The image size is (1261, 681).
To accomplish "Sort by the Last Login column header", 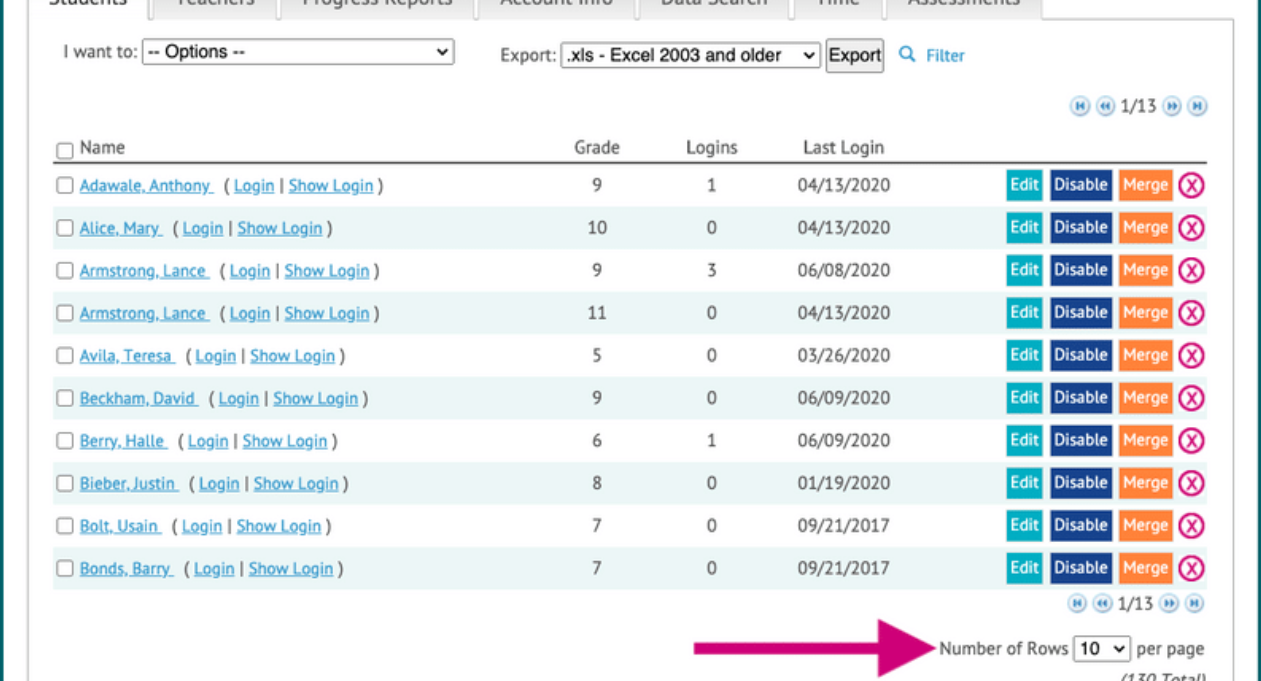I will pyautogui.click(x=844, y=148).
